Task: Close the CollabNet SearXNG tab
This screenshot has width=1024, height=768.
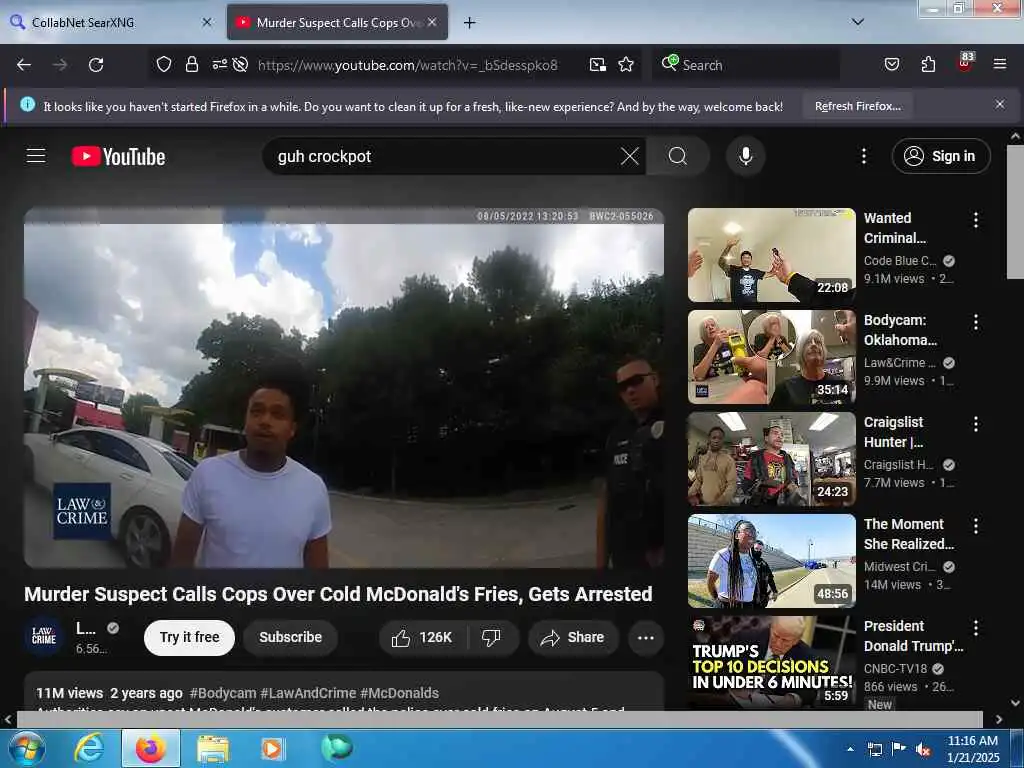Action: (x=207, y=22)
